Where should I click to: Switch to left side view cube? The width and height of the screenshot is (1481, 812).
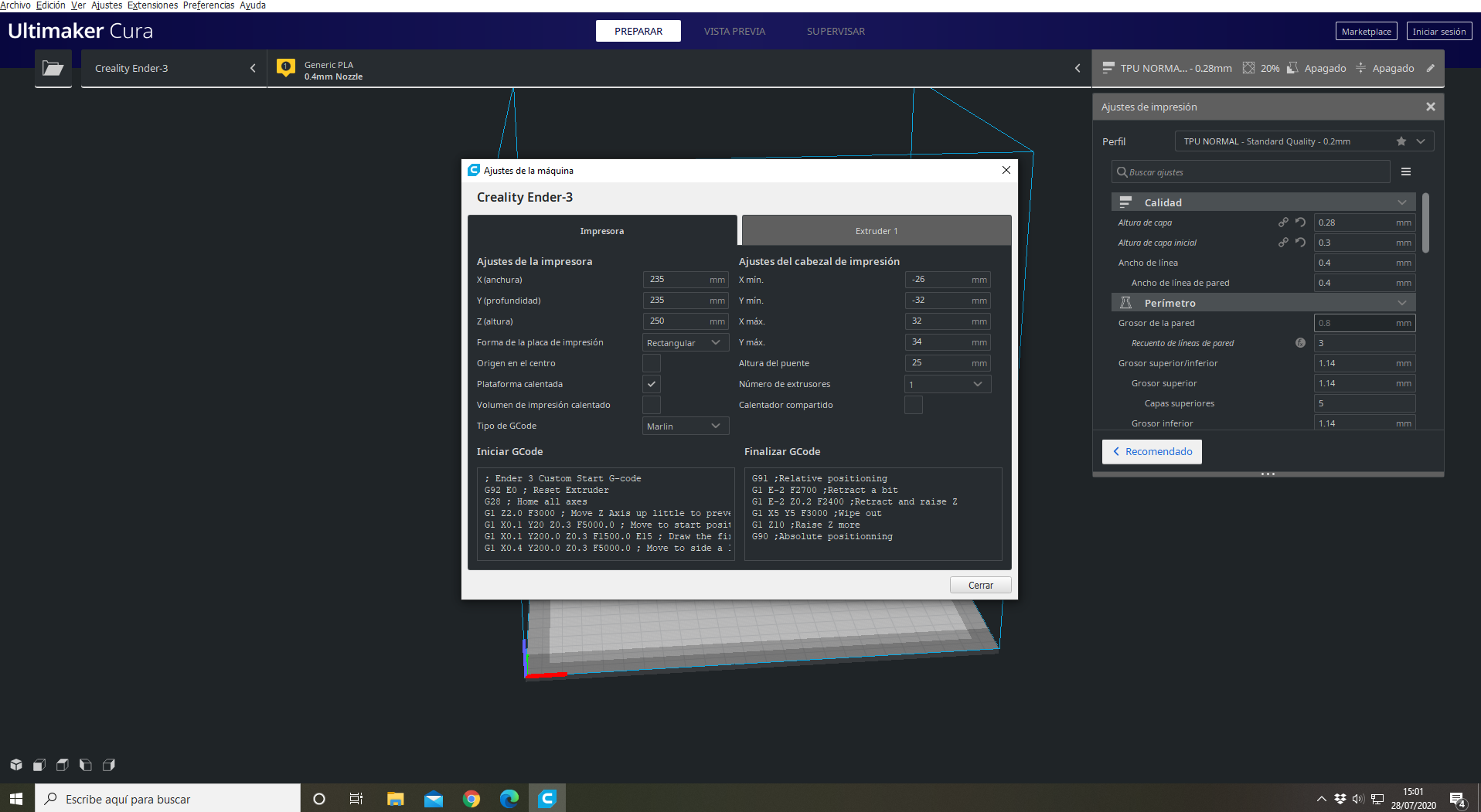click(x=86, y=765)
